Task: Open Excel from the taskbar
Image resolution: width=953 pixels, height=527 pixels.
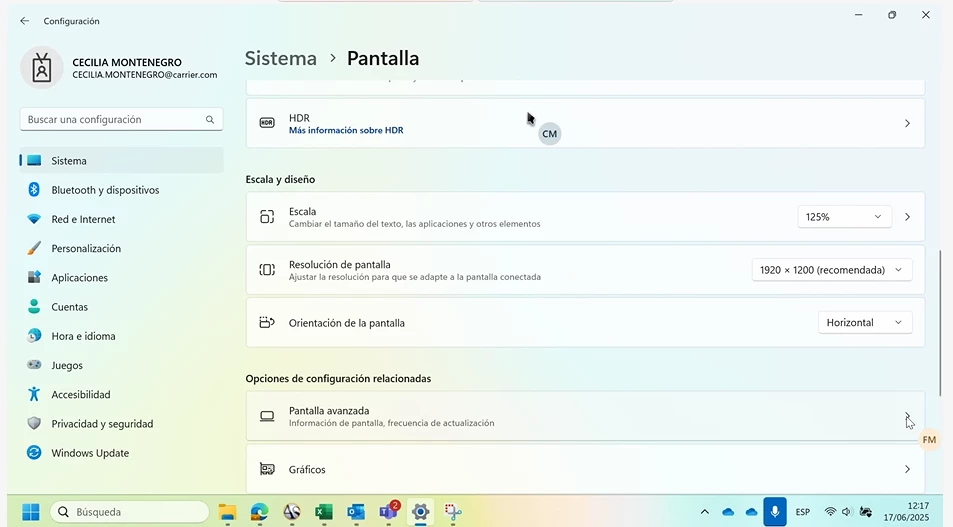Action: click(324, 512)
